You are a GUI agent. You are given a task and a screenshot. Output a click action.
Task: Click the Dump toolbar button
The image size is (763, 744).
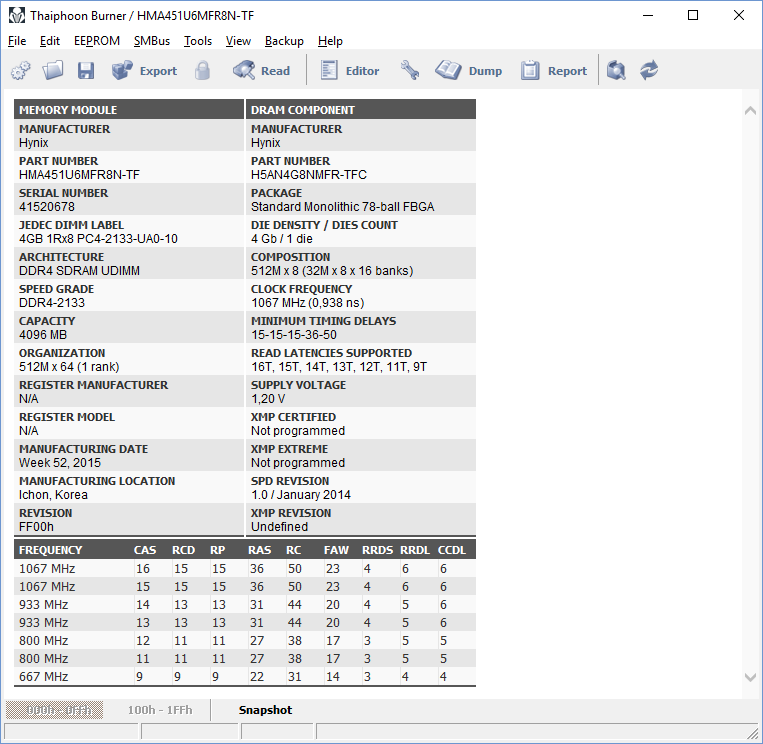point(469,71)
